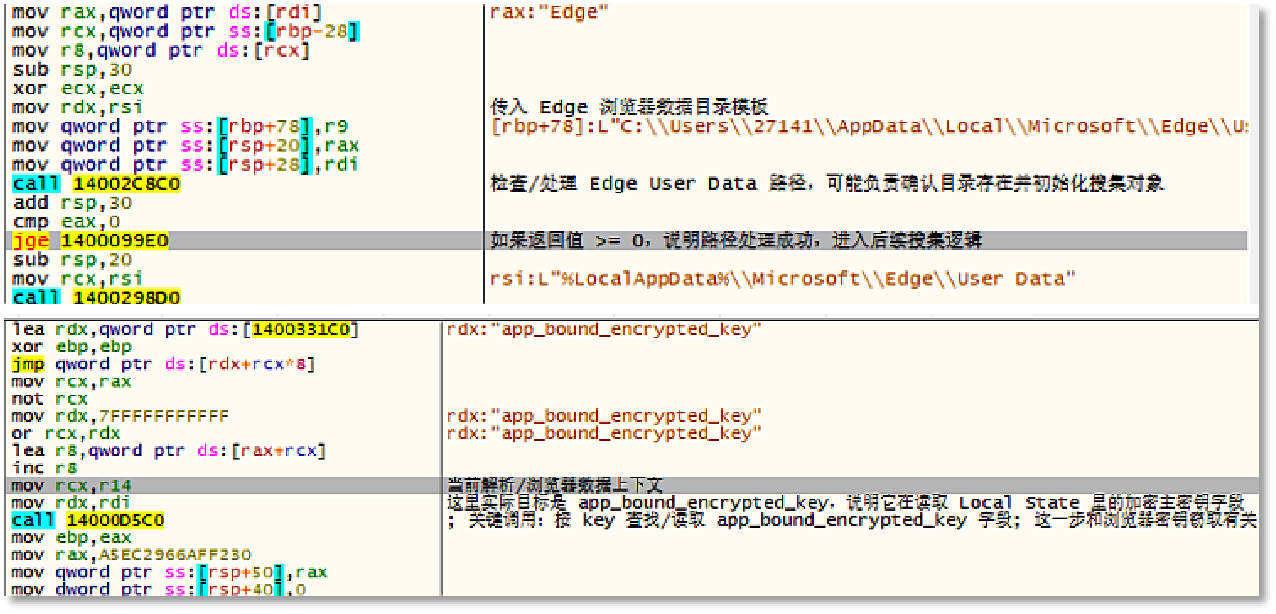
Task: Select the 'call 14000D5C0' instruction
Action: [x=89, y=520]
